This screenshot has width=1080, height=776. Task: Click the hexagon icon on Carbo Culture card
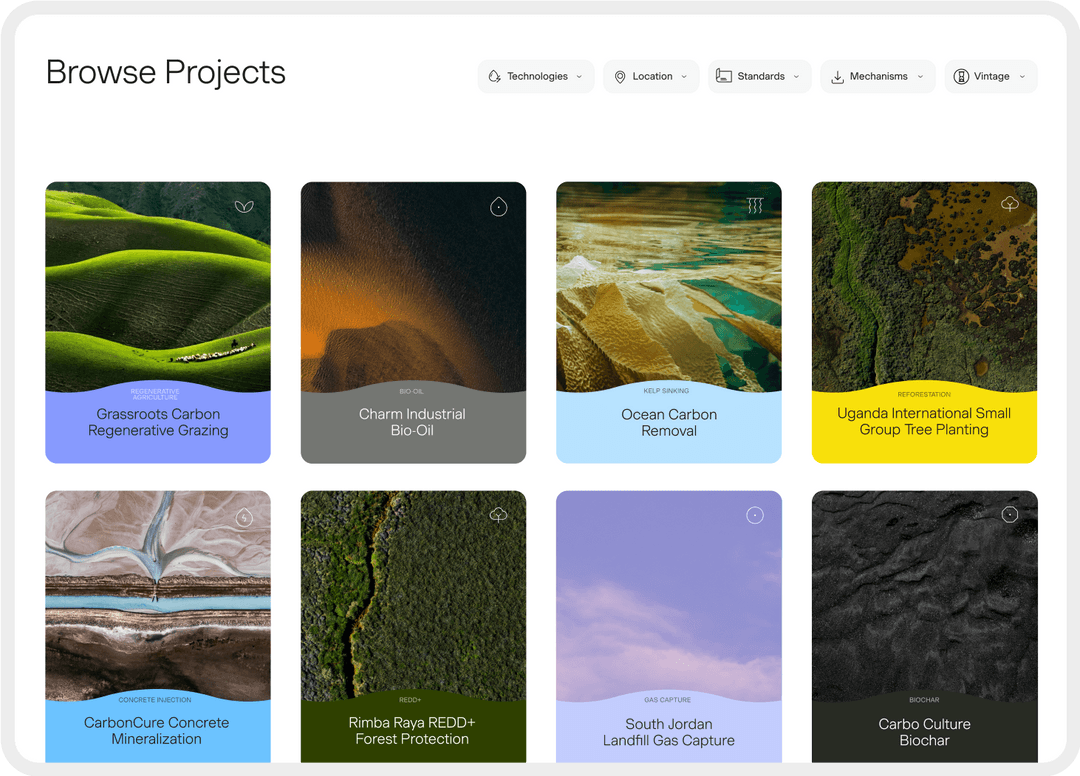coord(1010,514)
